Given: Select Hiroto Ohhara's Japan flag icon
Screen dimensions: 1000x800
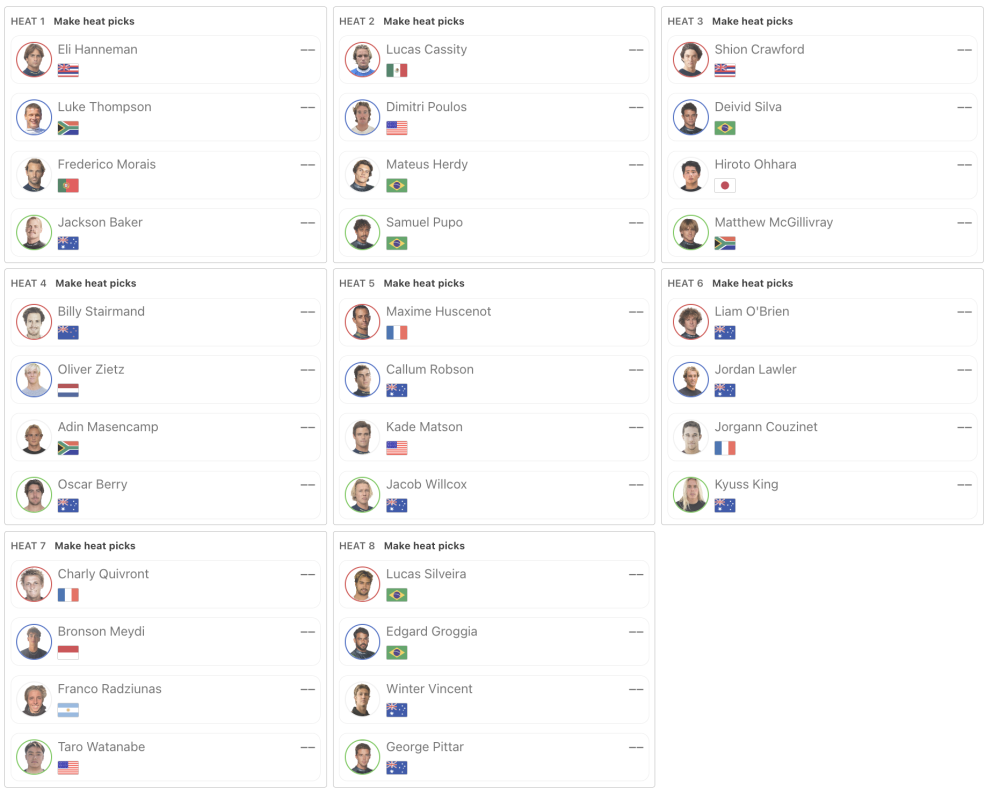Looking at the screenshot, I should [725, 186].
